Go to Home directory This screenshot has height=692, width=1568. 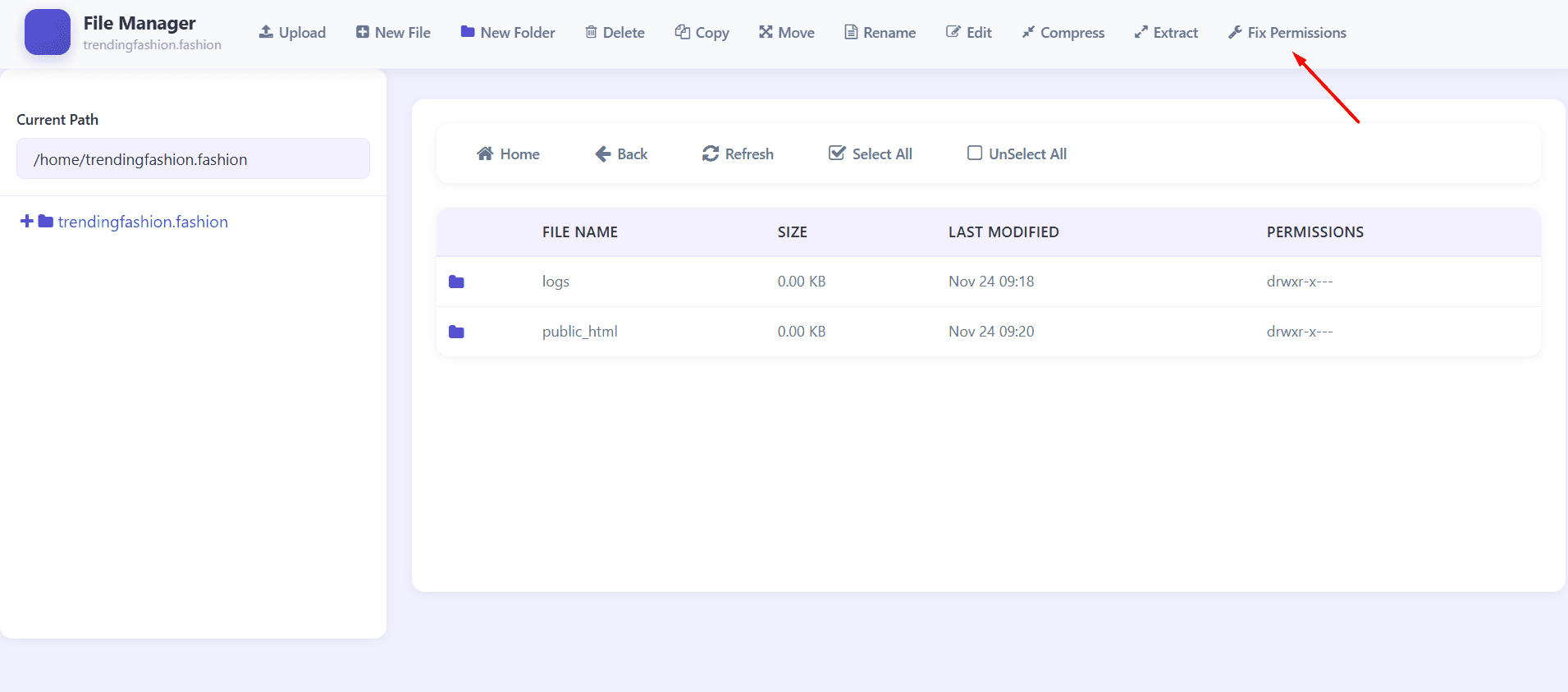click(x=508, y=154)
